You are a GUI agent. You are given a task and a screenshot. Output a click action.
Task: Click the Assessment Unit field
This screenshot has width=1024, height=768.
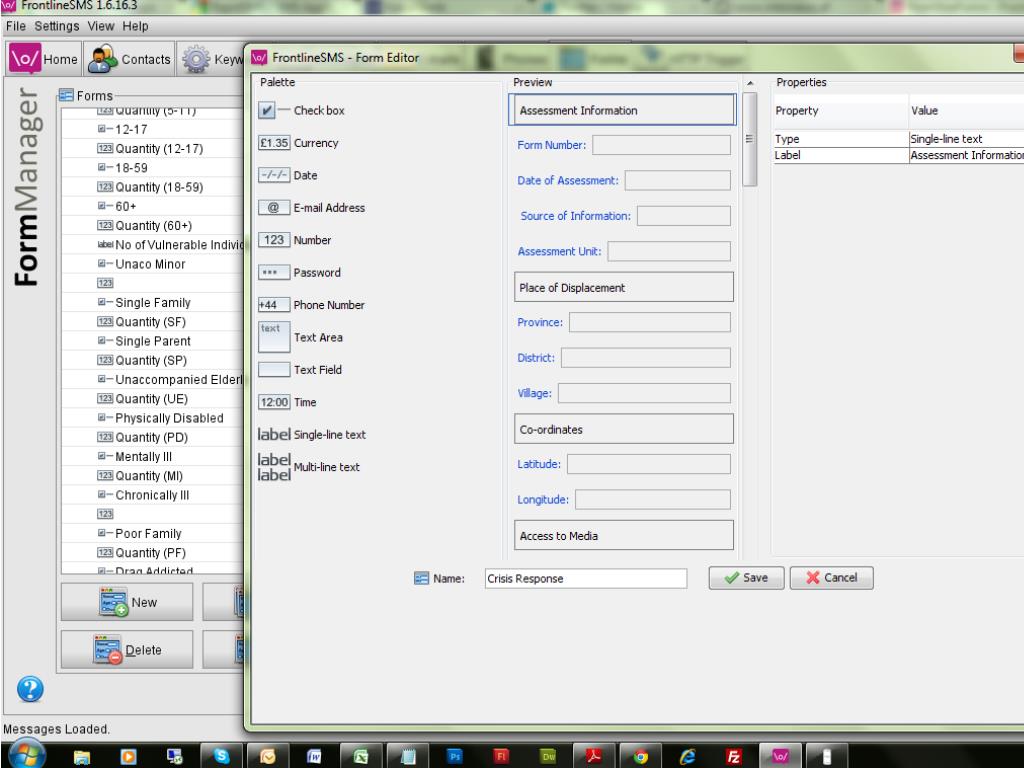click(669, 251)
